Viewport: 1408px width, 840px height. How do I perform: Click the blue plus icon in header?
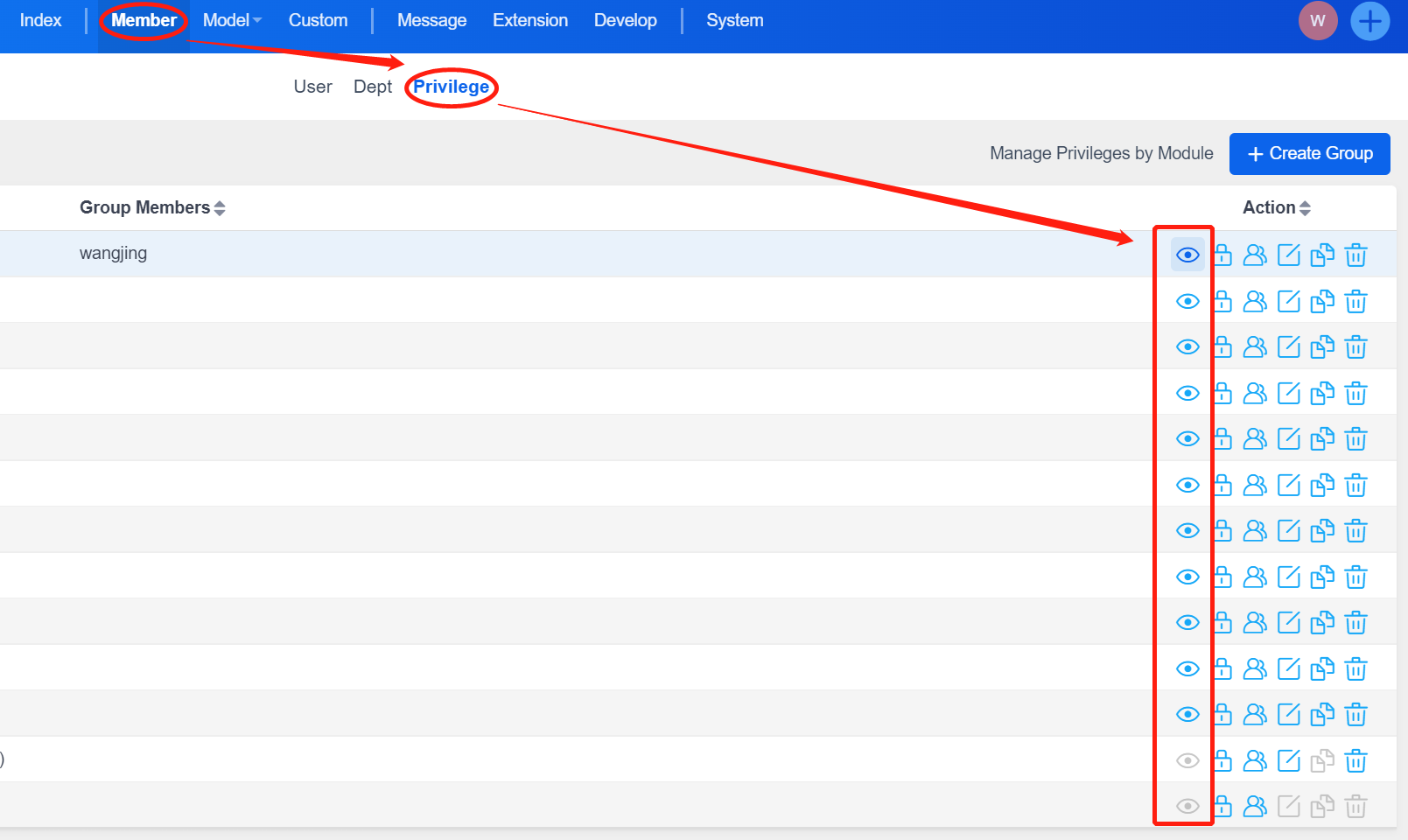1369,21
